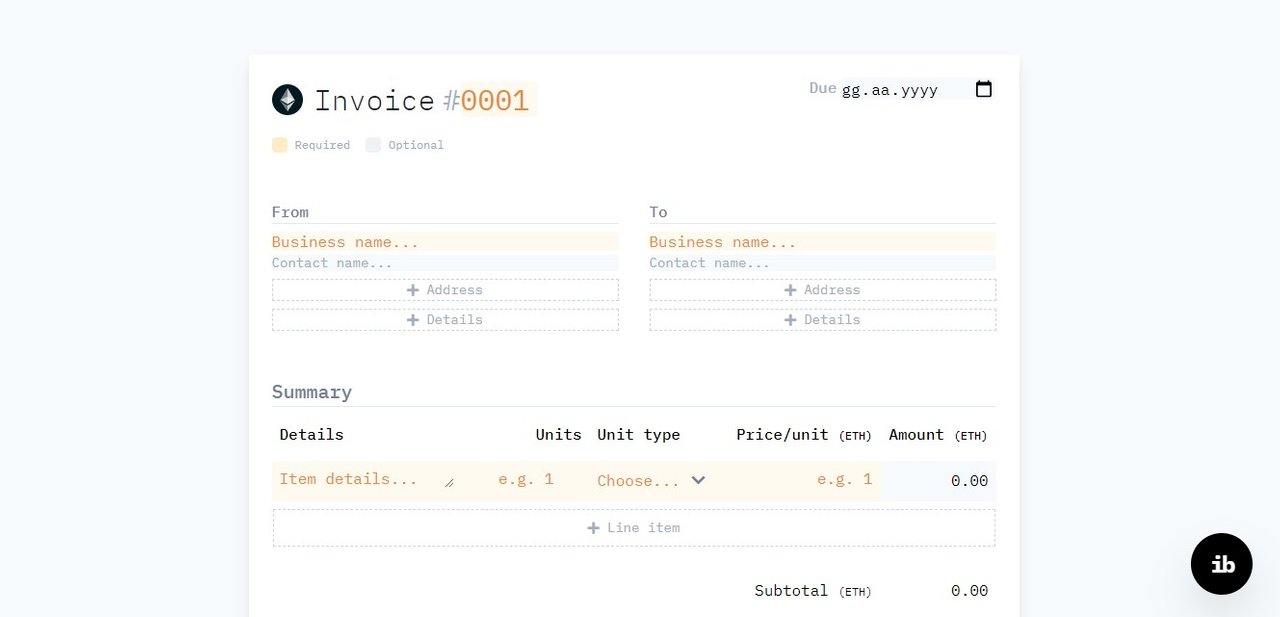This screenshot has width=1280, height=617.
Task: Click the From Contact name field
Action: [x=445, y=263]
